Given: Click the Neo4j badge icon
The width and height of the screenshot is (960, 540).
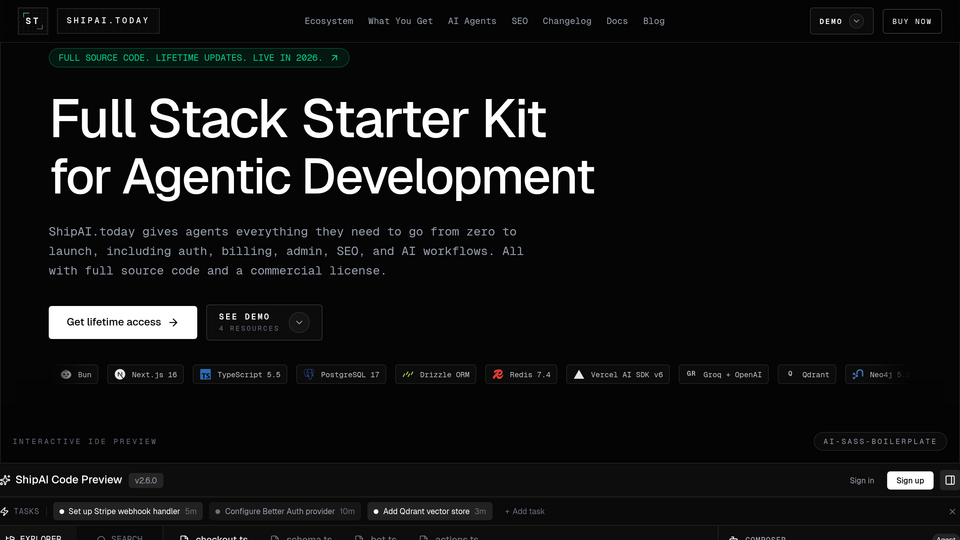Looking at the screenshot, I should 858,374.
